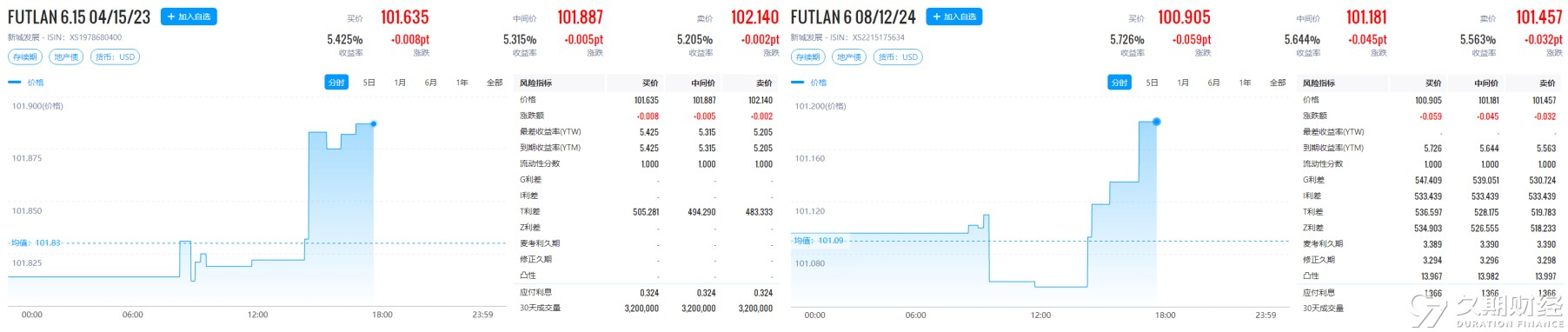
Task: Add FUTLAN 6.15 04/15/23 to watchlist
Action: coord(189,17)
